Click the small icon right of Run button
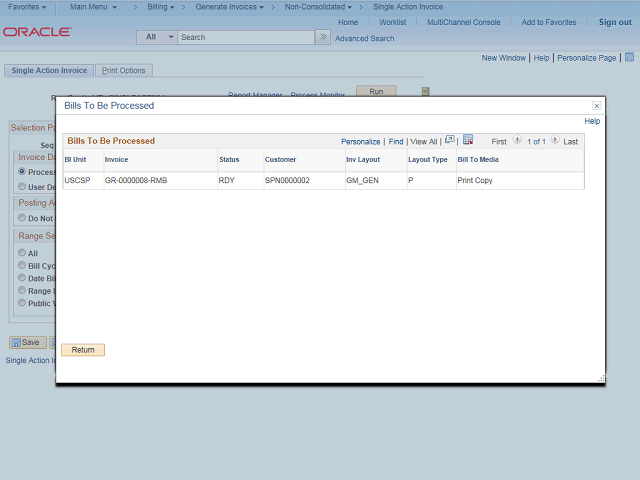 point(425,91)
